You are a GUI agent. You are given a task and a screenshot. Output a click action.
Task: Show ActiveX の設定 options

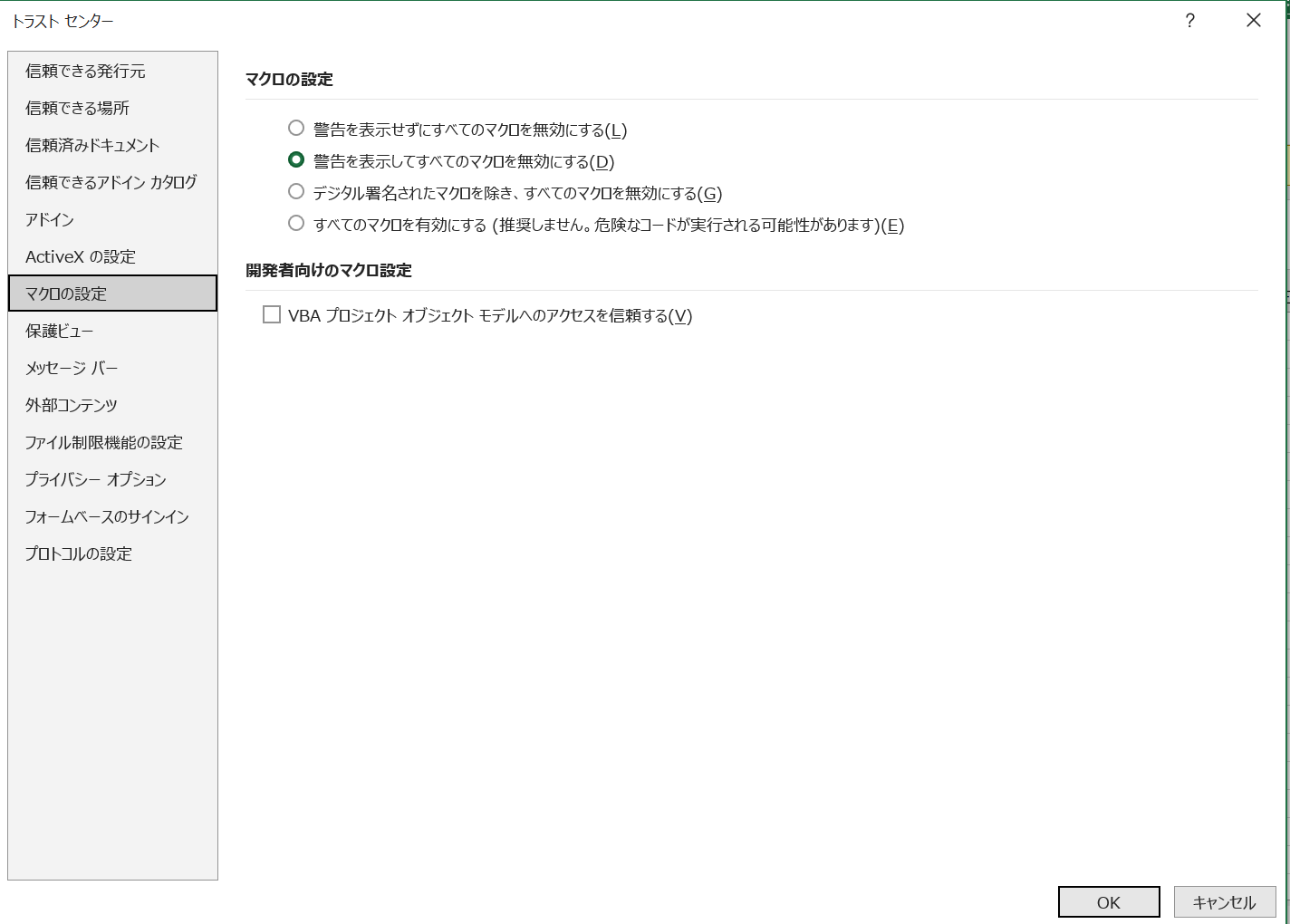pyautogui.click(x=81, y=256)
